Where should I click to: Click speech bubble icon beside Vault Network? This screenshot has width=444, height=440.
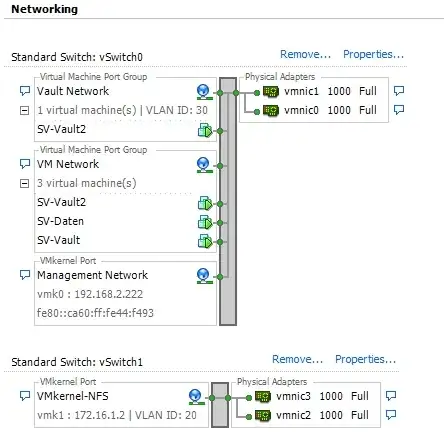[x=25, y=91]
